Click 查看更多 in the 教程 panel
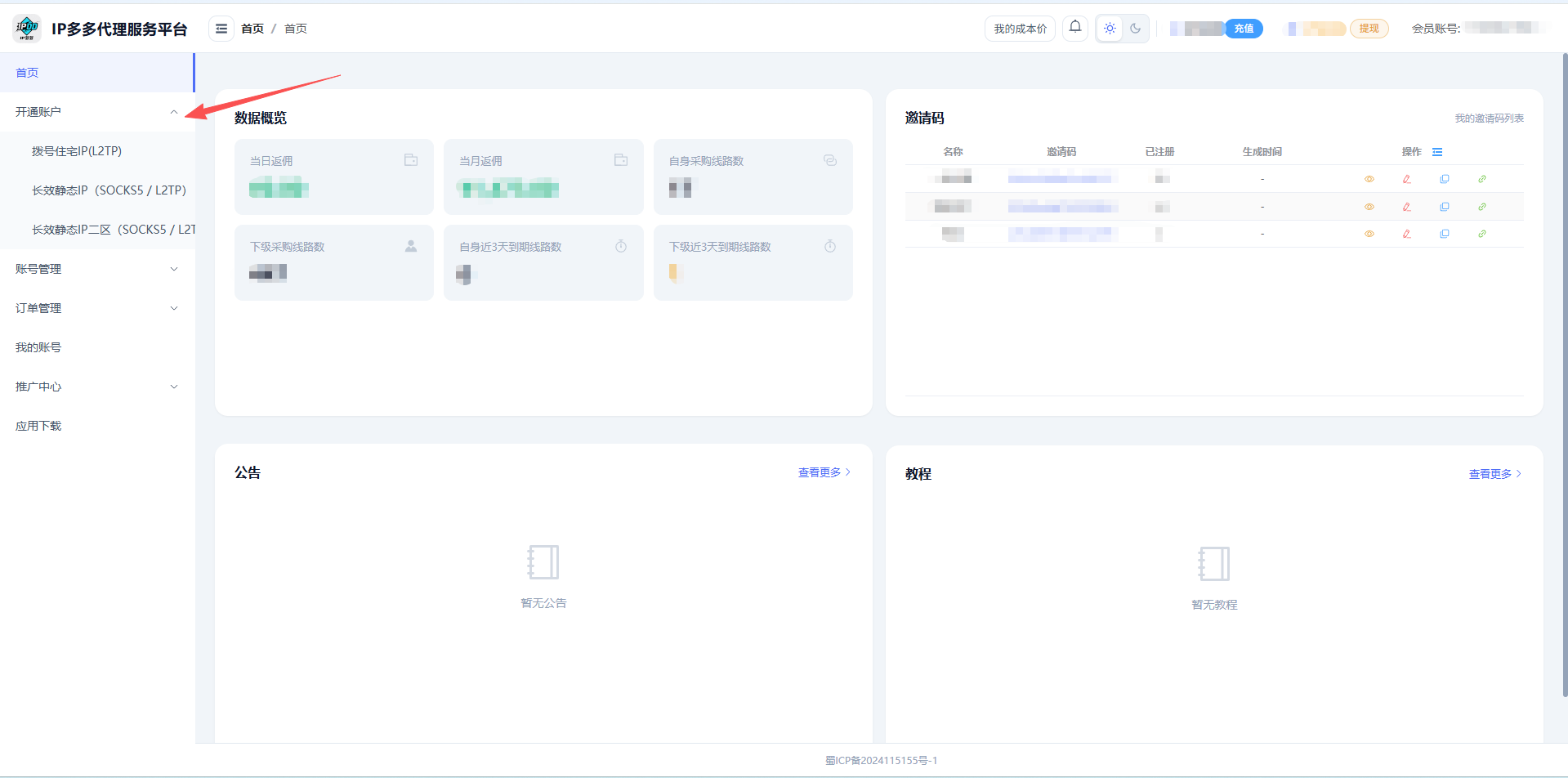The image size is (1568, 778). tap(1494, 474)
